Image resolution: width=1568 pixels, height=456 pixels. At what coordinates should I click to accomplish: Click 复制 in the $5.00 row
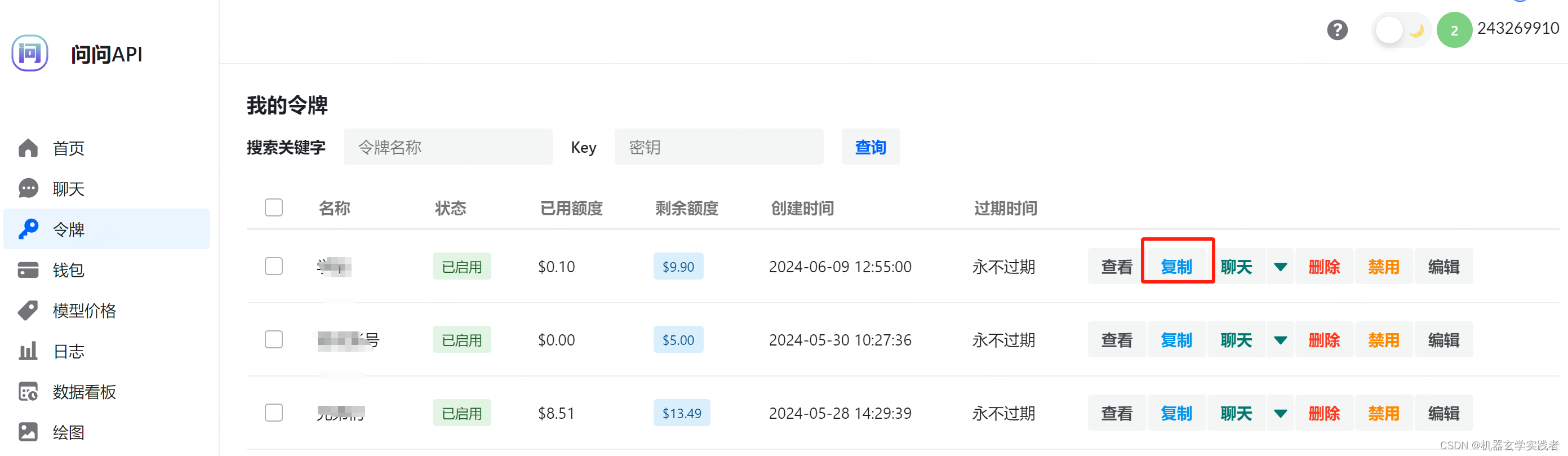pos(1176,340)
